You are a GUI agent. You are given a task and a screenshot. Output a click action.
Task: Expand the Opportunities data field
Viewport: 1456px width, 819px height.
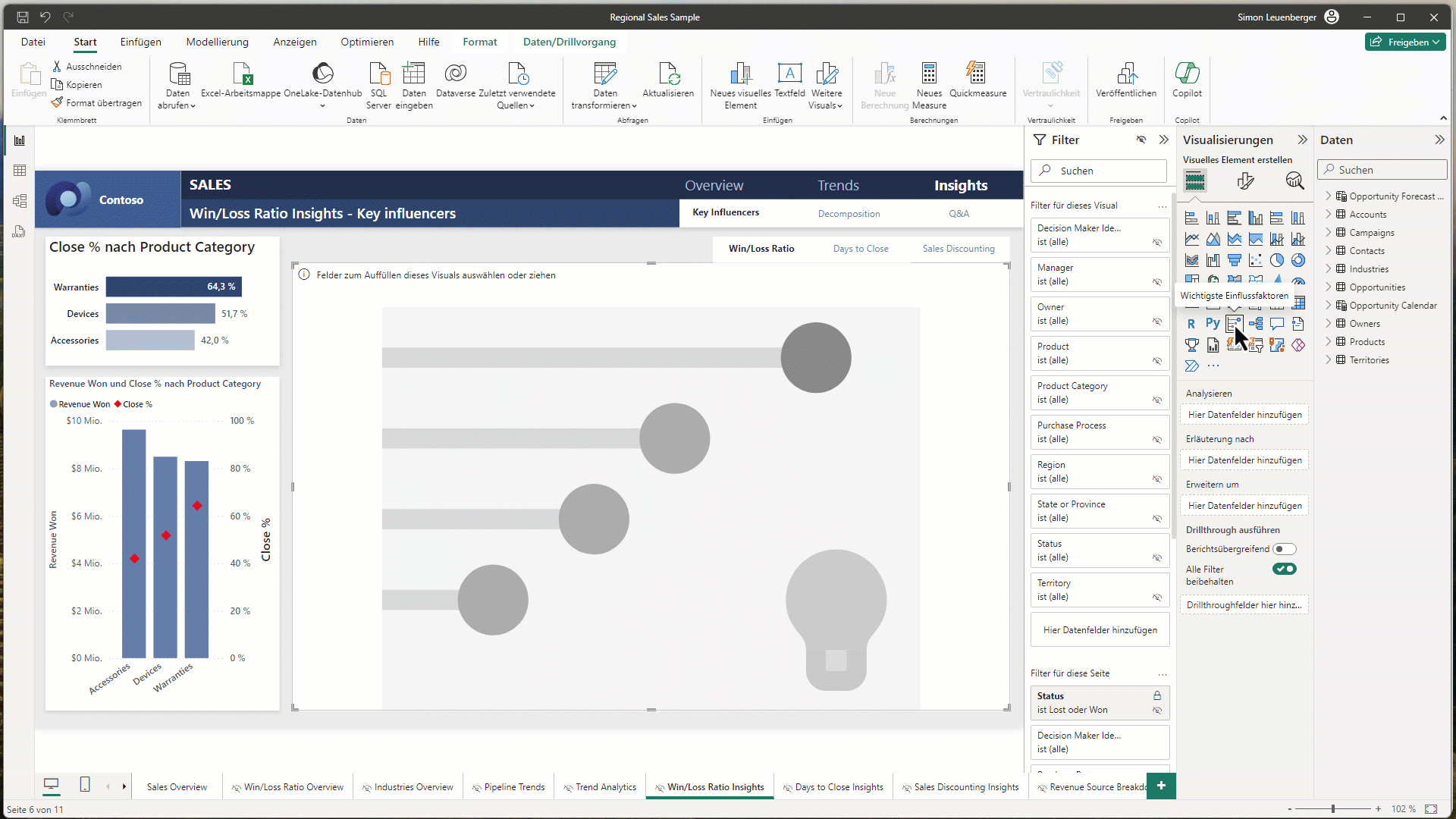[1329, 287]
